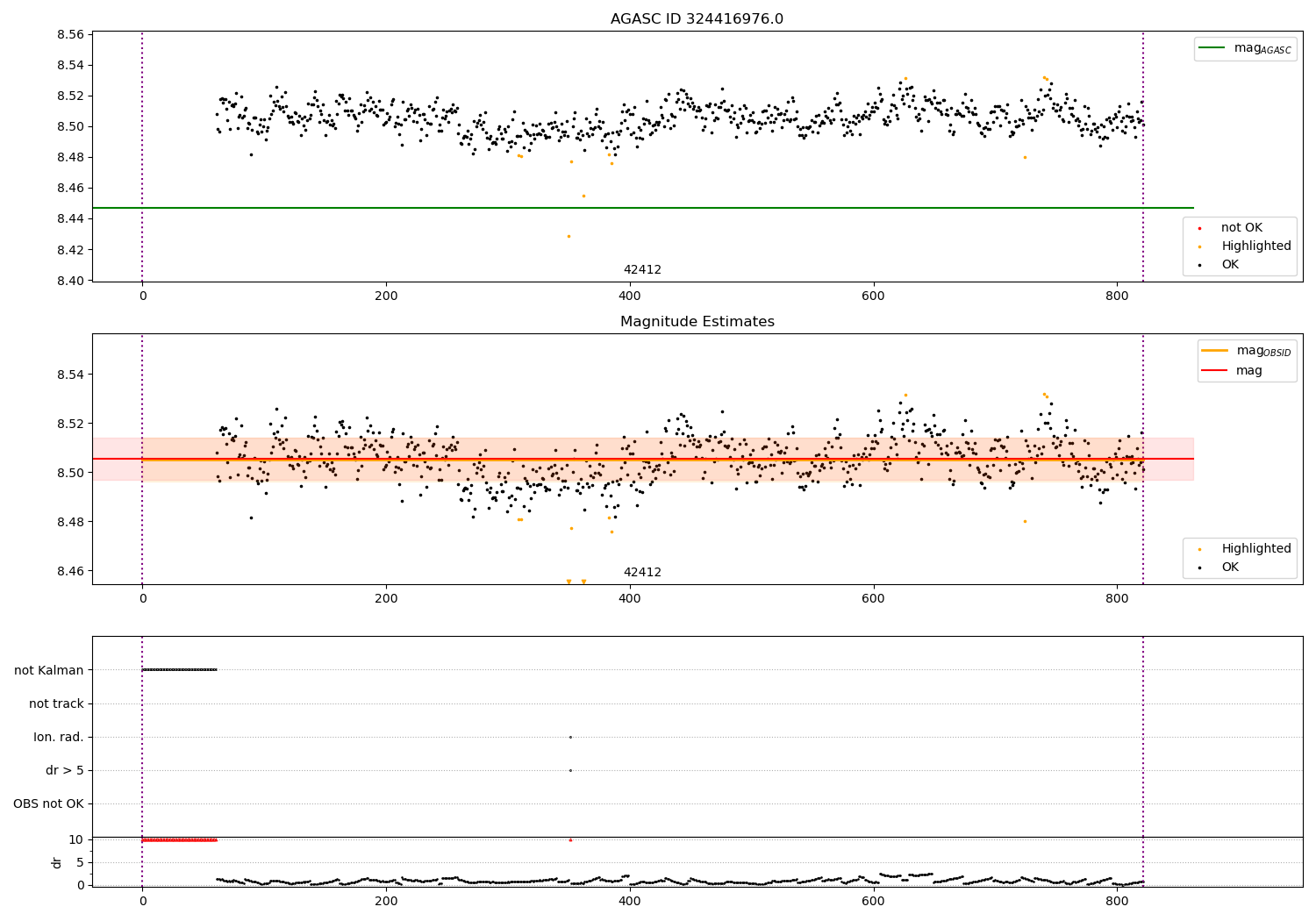Click the 'dr' y-axis label

(x=57, y=862)
